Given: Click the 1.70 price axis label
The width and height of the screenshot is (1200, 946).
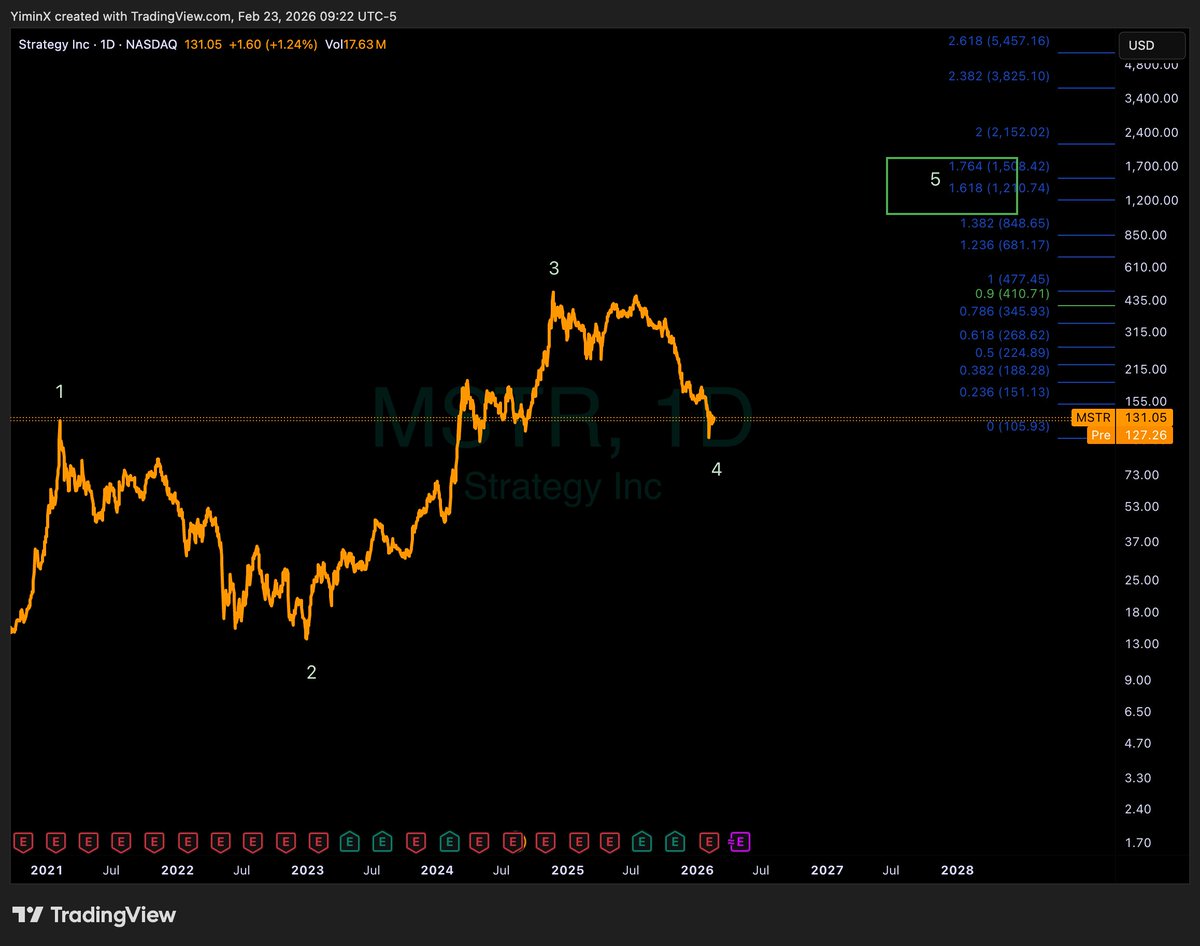Looking at the screenshot, I should click(1138, 843).
